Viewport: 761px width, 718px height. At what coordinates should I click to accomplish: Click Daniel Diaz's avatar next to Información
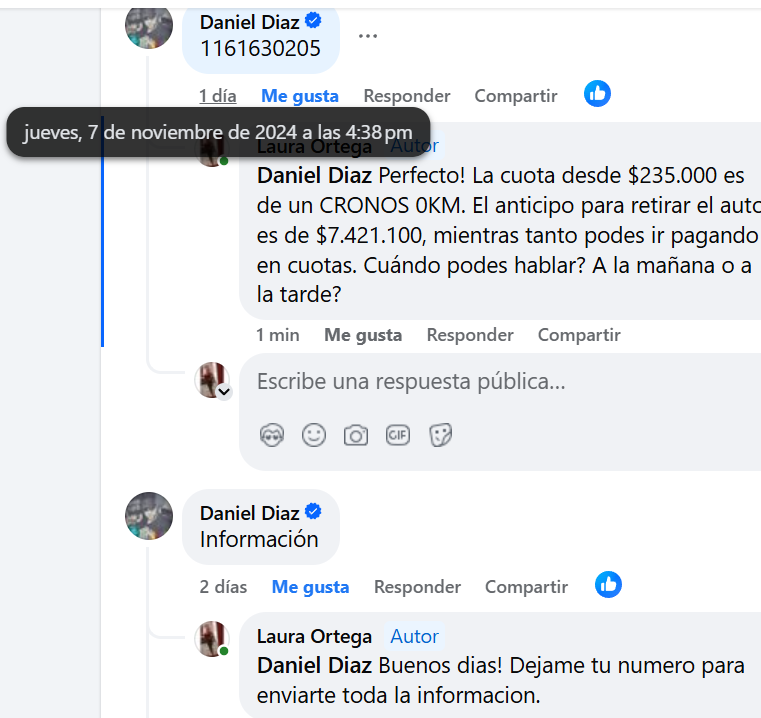coord(149,516)
